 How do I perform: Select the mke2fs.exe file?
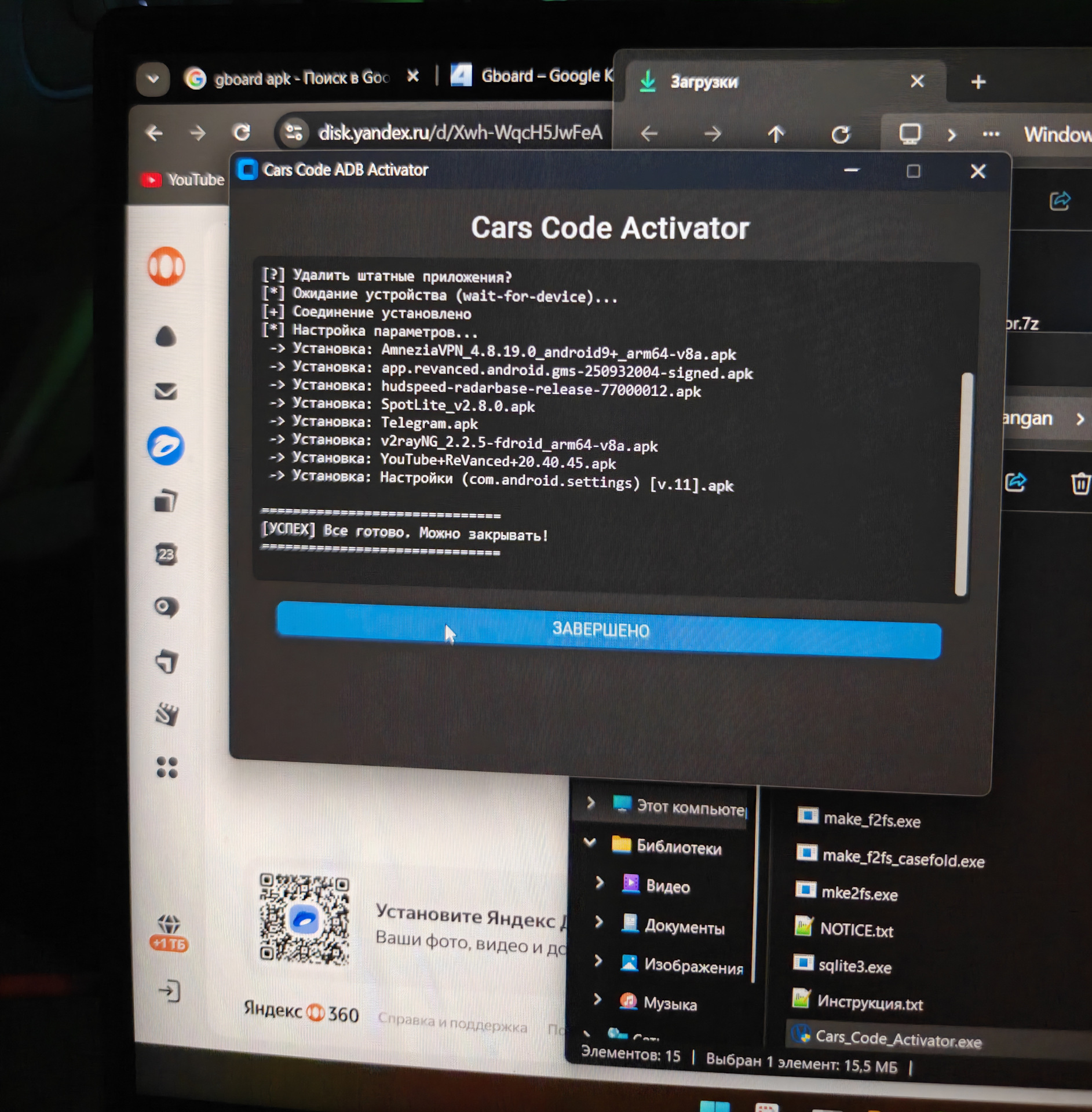pyautogui.click(x=846, y=892)
